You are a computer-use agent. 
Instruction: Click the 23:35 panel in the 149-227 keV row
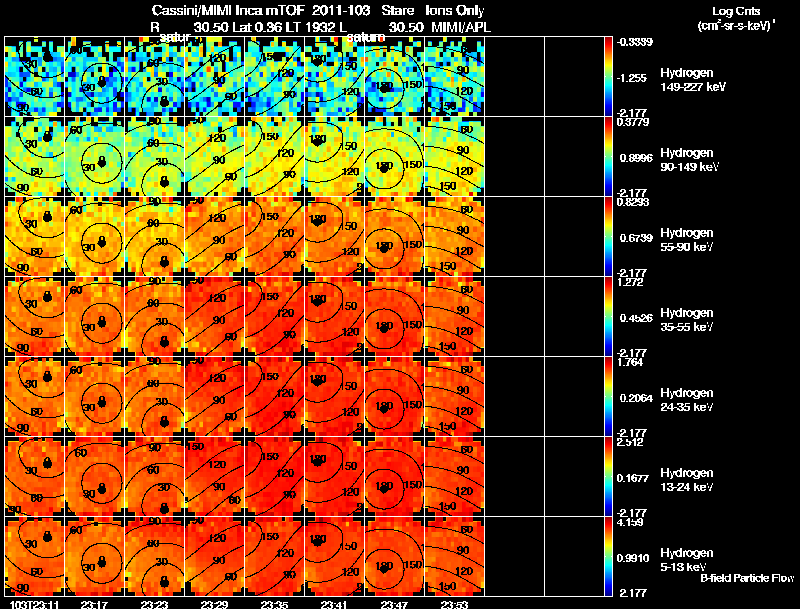click(x=274, y=77)
